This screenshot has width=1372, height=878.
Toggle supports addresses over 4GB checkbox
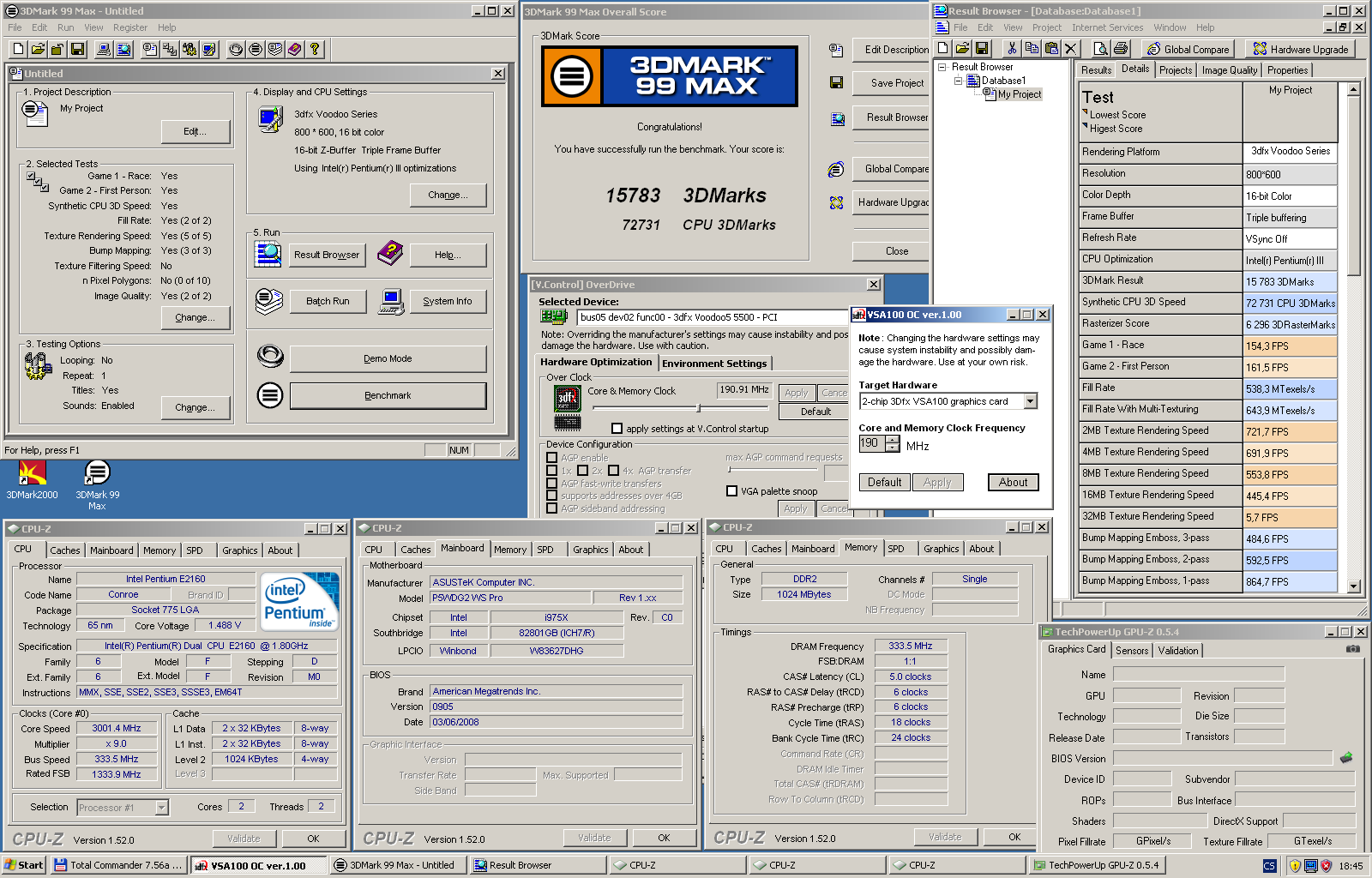pyautogui.click(x=552, y=496)
